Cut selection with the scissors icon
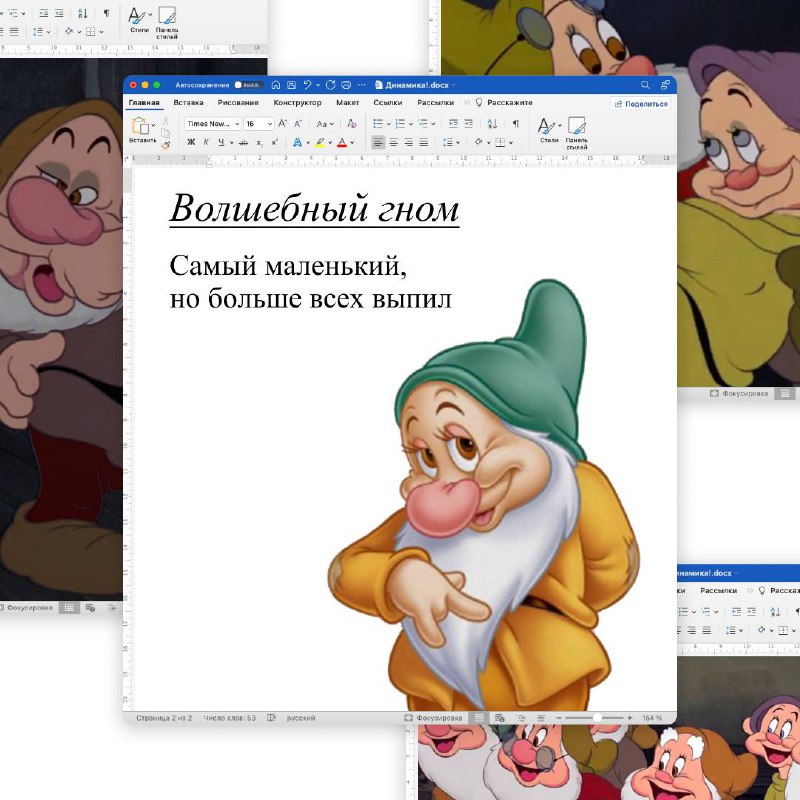Image resolution: width=800 pixels, height=800 pixels. click(165, 121)
